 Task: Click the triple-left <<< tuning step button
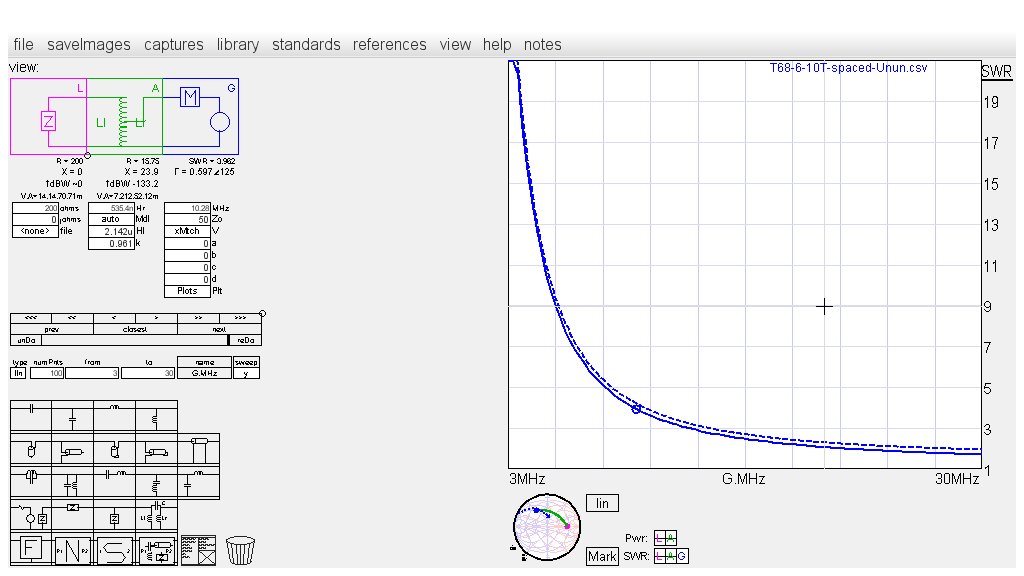pyautogui.click(x=31, y=318)
